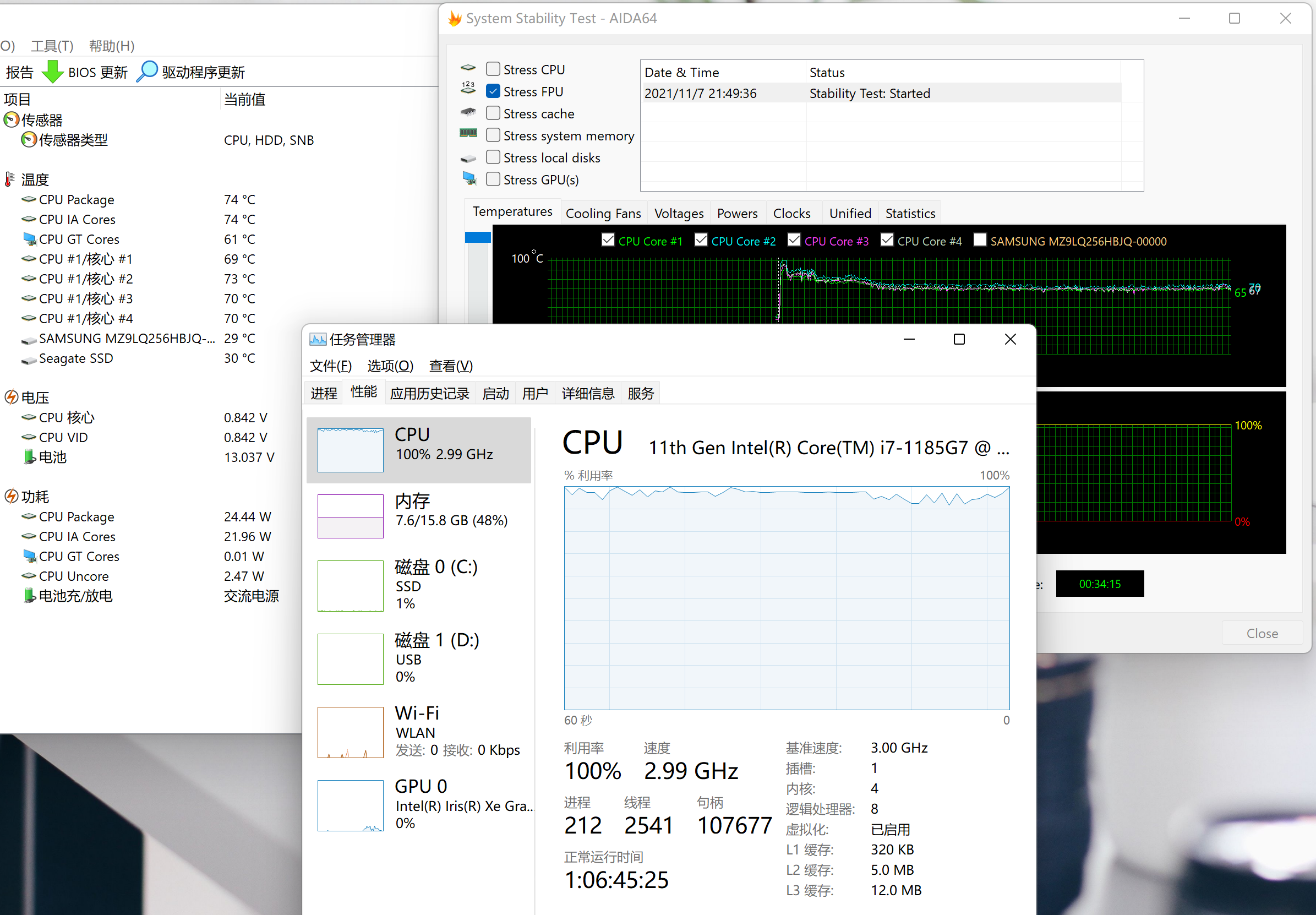Viewport: 1316px width, 915px height.
Task: Click the CPU GT Cores temperature monitor icon
Action: (x=29, y=239)
